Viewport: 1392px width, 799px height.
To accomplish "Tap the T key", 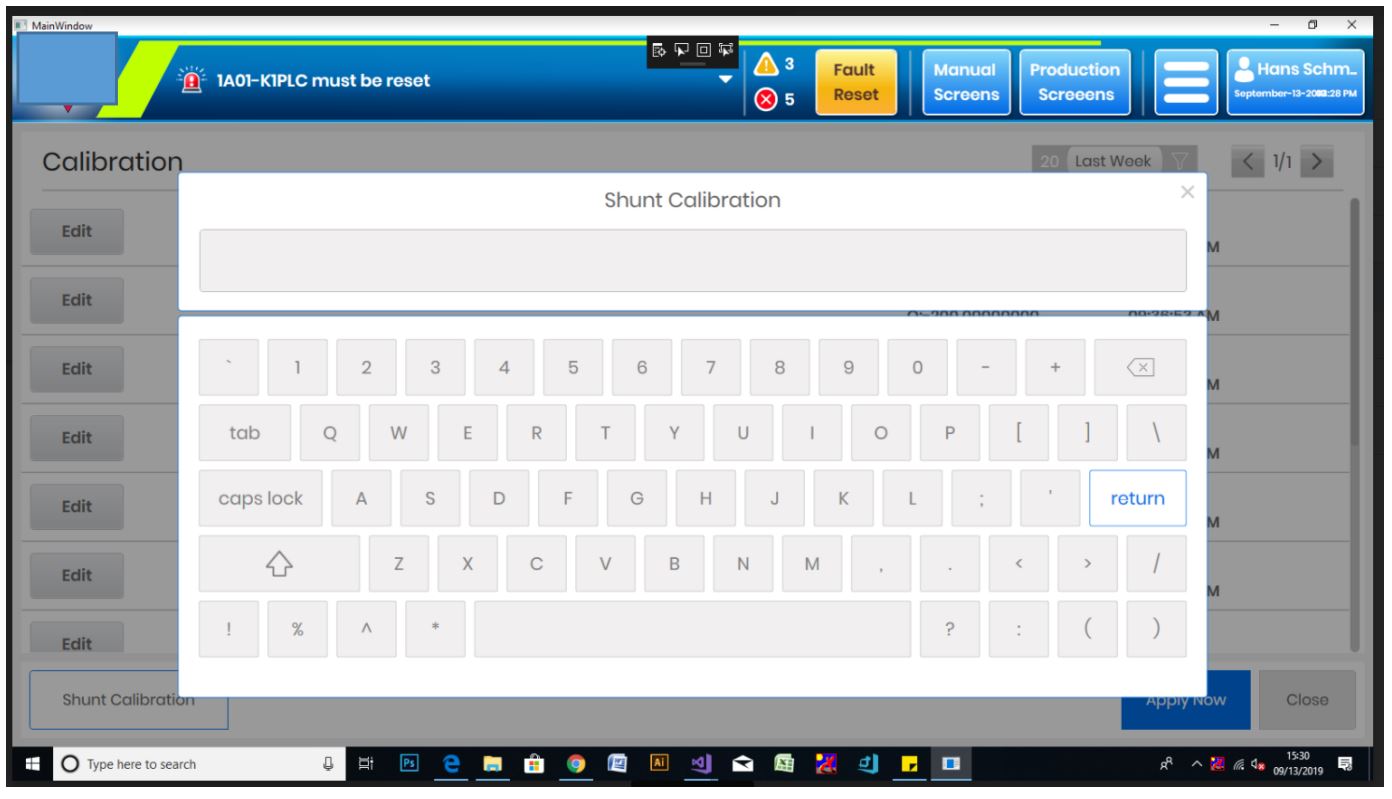I will tap(606, 433).
